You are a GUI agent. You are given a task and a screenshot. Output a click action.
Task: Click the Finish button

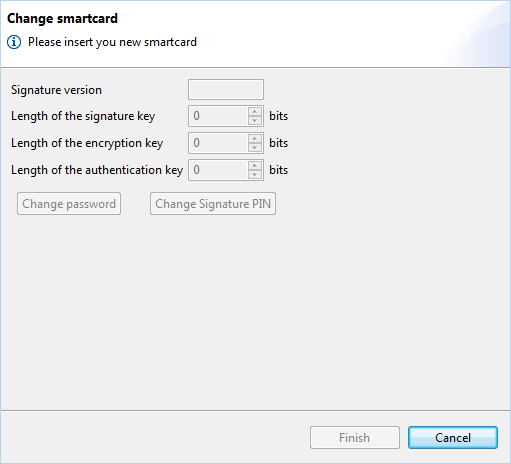click(355, 437)
